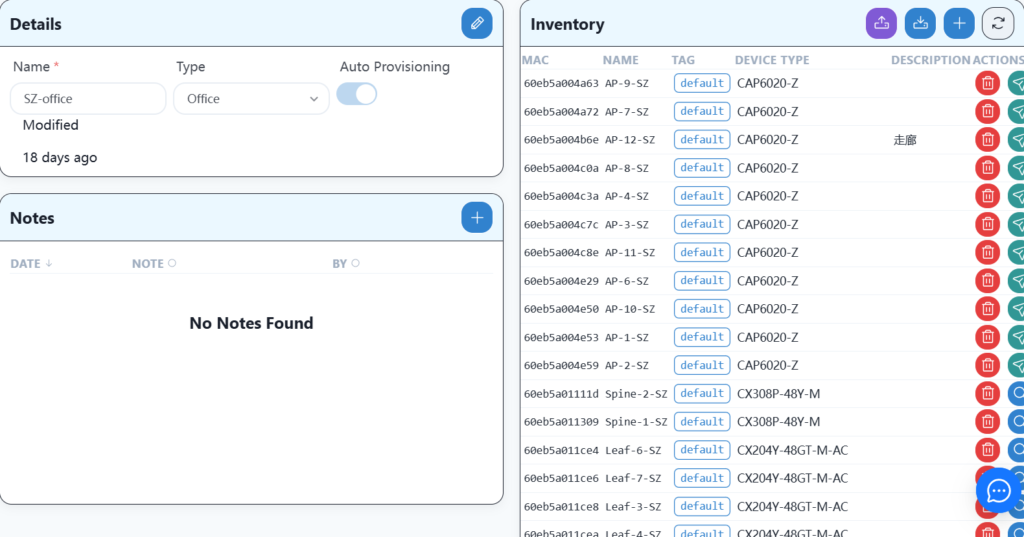Click the MAC column header
The image size is (1024, 537).
535,60
